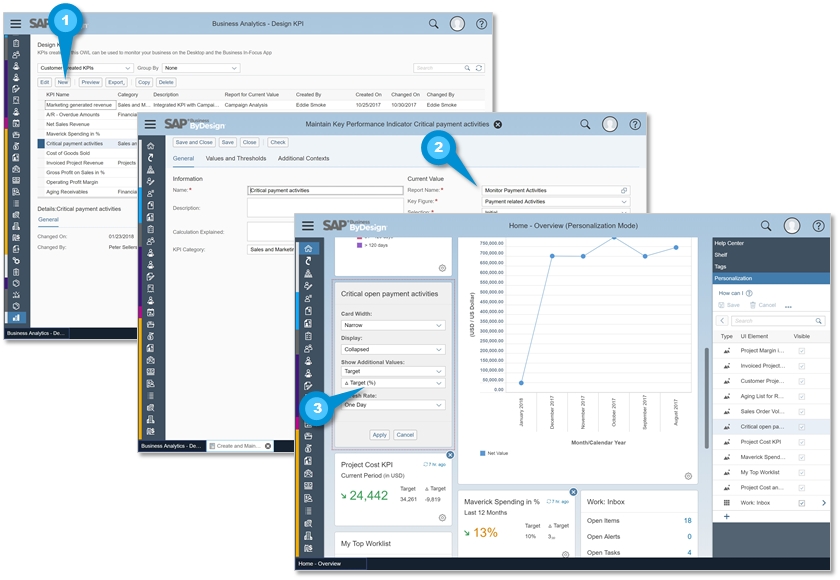Viewport: 840px width, 580px height.
Task: Click refresh icon beside Design KPI search box
Action: [479, 68]
